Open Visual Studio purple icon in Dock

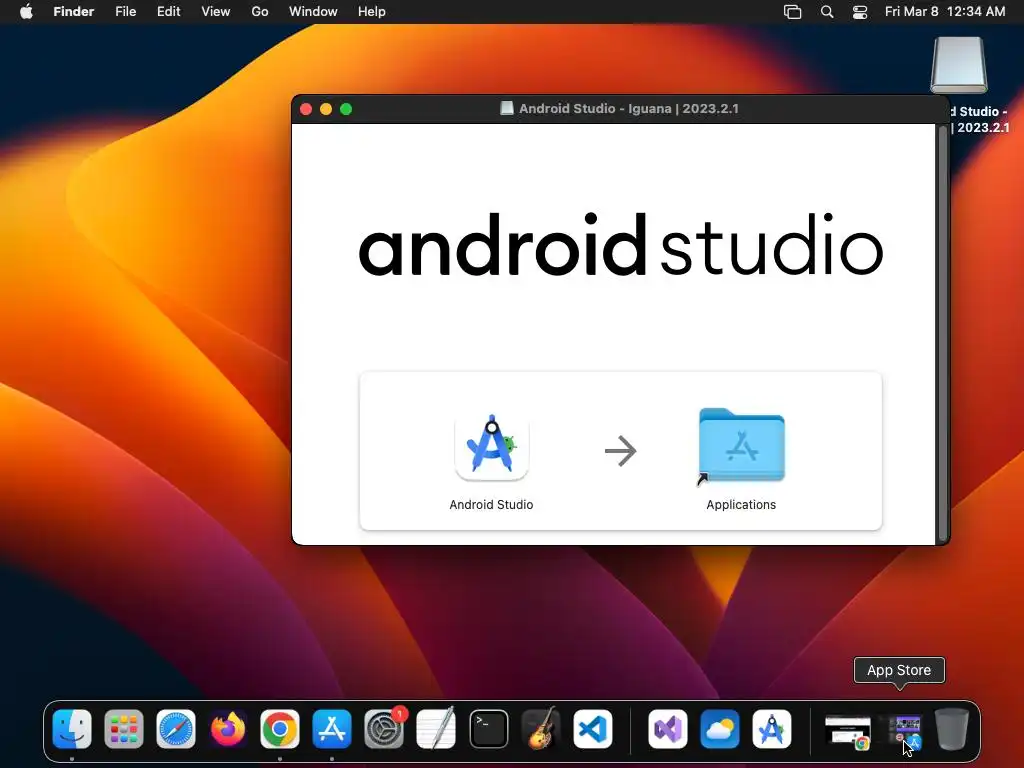667,728
